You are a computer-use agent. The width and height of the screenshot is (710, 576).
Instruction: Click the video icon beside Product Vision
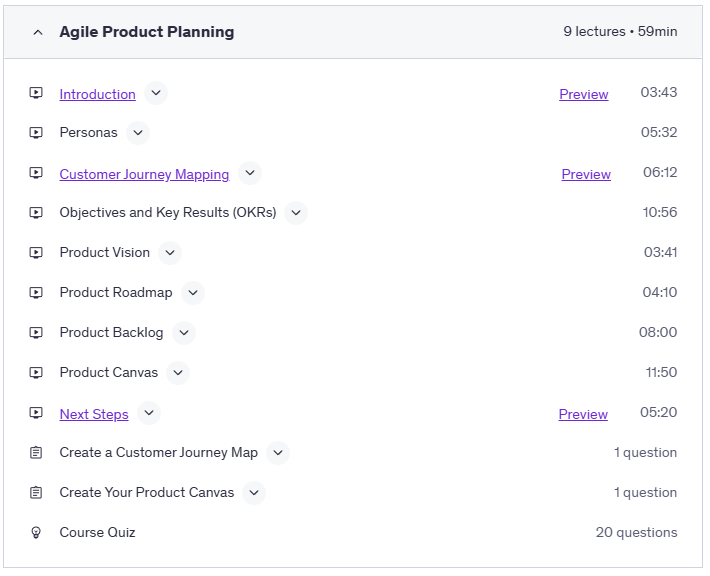(x=37, y=253)
